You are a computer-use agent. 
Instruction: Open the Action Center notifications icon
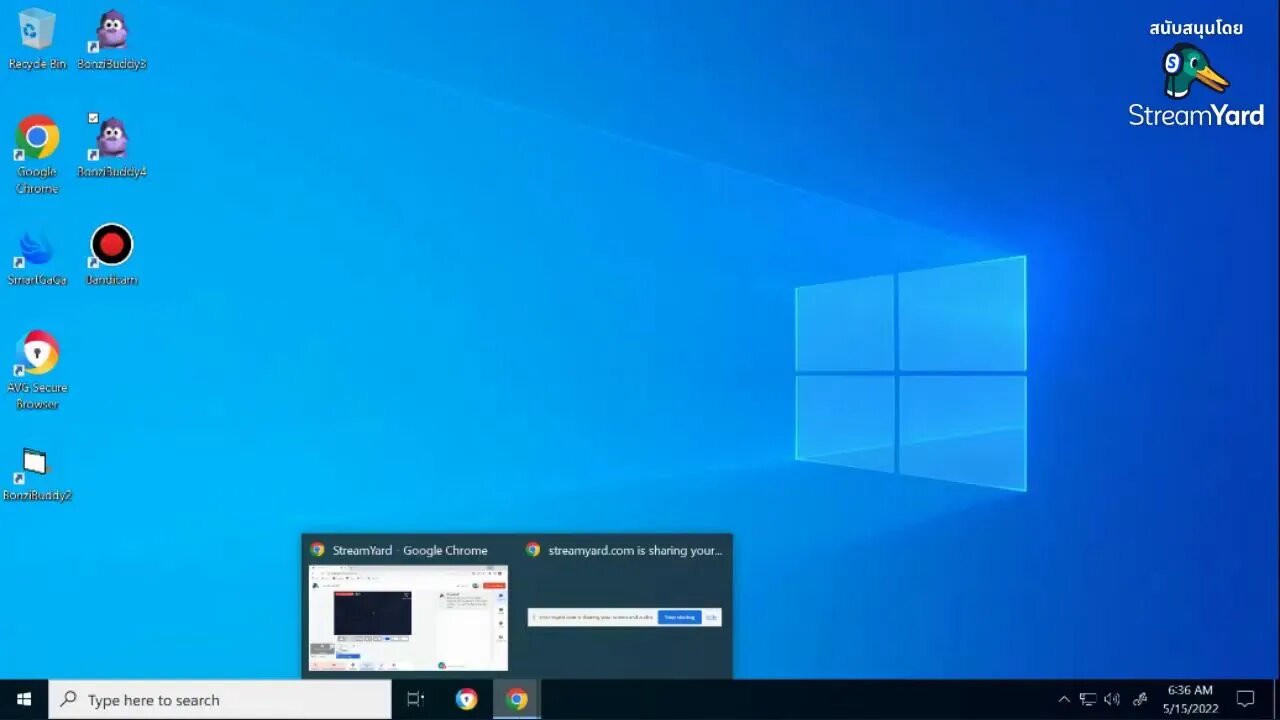(x=1246, y=700)
